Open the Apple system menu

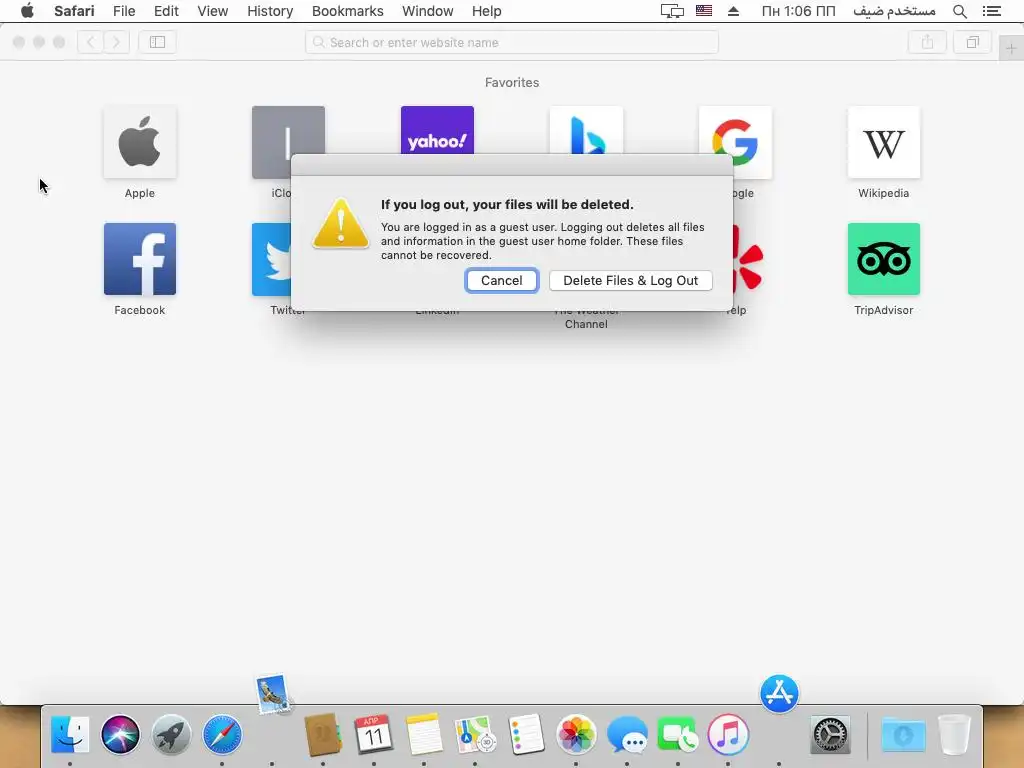[27, 11]
